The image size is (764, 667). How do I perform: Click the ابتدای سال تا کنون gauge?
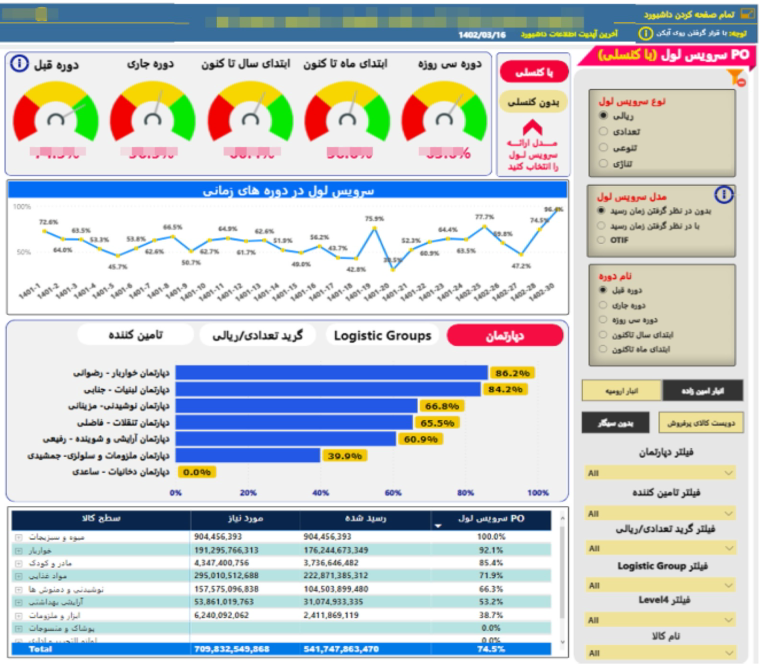250,112
